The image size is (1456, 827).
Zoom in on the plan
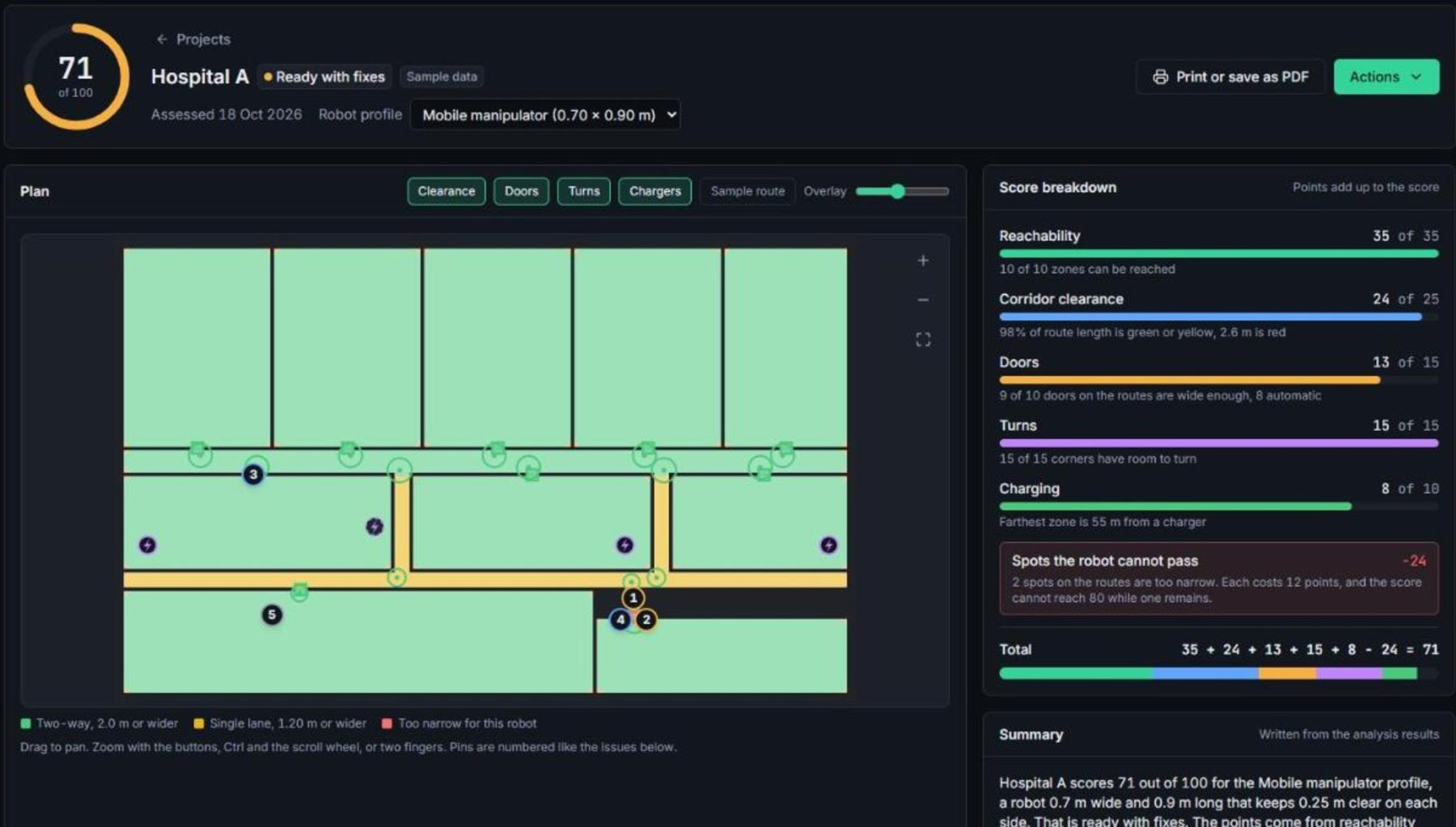point(923,260)
